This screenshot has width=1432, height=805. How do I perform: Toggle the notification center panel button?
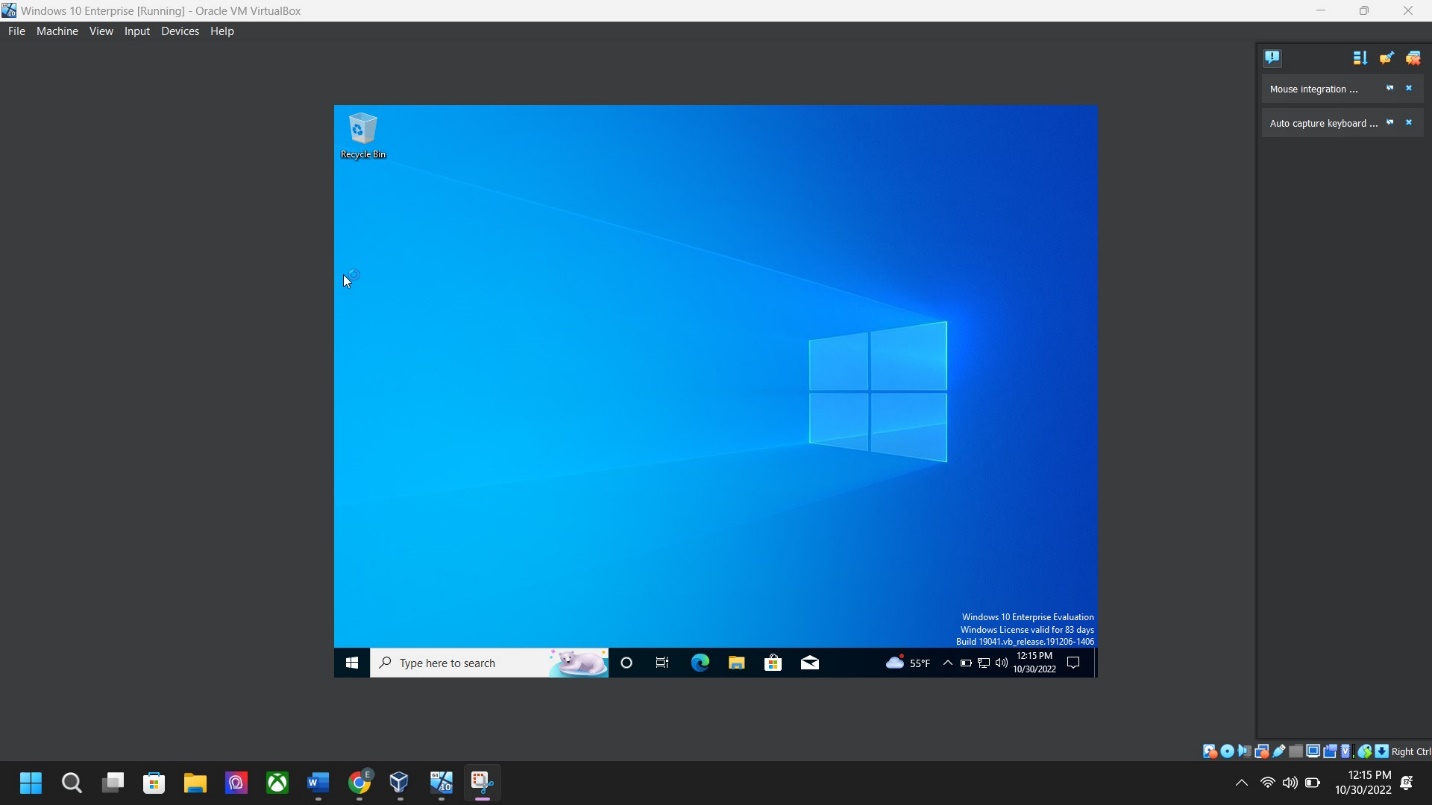(1272, 58)
